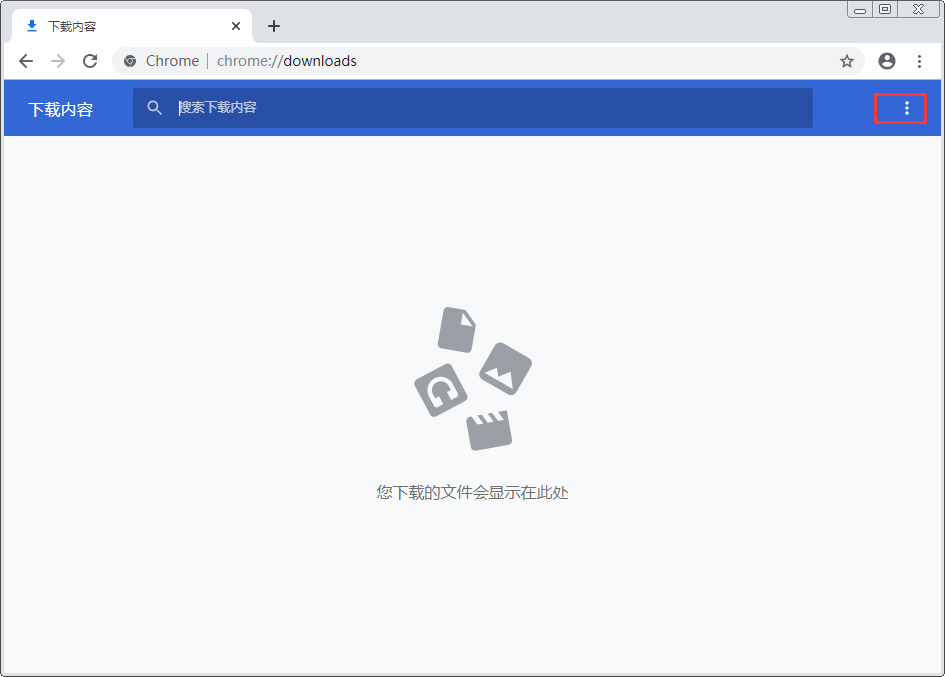Open a new tab with the plus button
945x677 pixels.
pyautogui.click(x=274, y=26)
